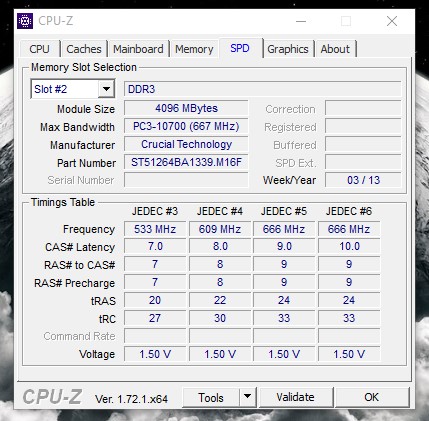Open the Graphics tab
The height and width of the screenshot is (421, 429).
point(288,49)
